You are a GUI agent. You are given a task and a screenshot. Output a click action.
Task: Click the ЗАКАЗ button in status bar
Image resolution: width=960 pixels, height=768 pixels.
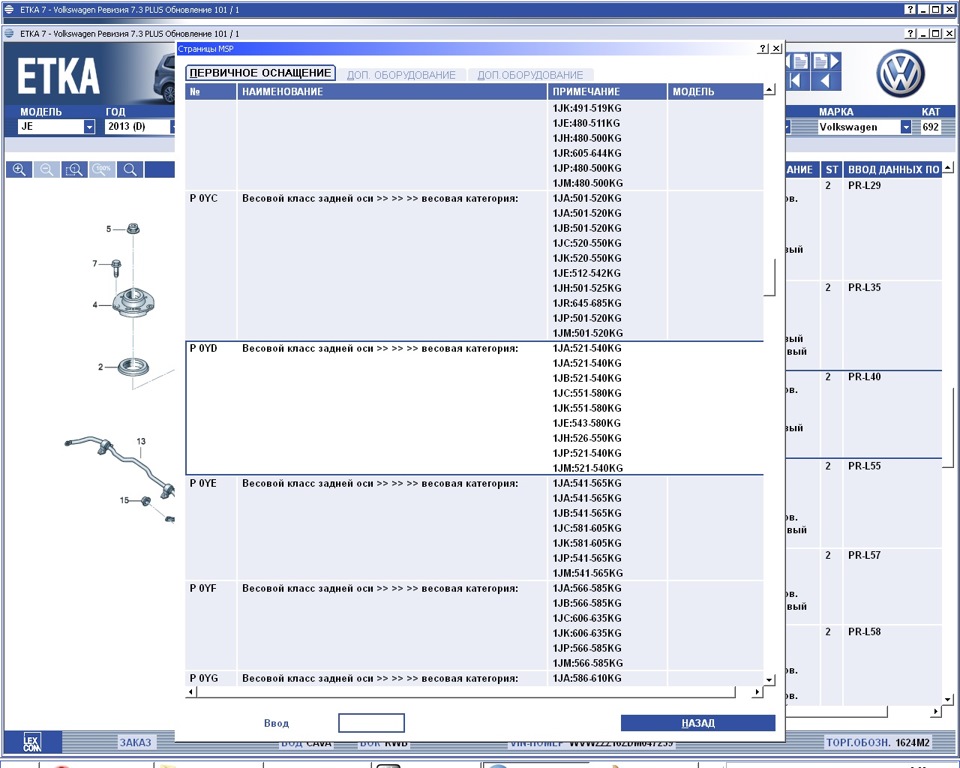[x=135, y=742]
